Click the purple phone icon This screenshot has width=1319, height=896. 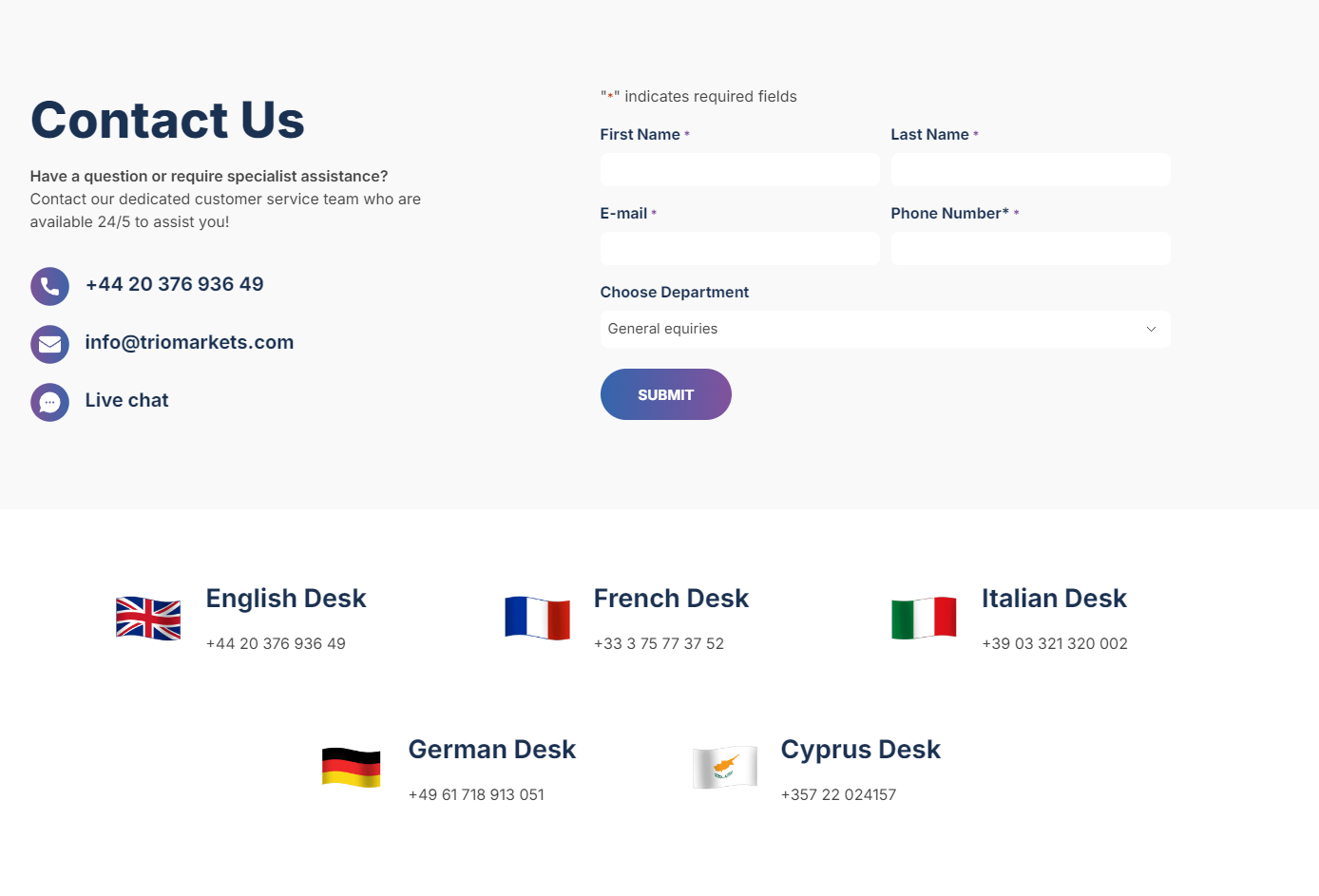pyautogui.click(x=49, y=286)
